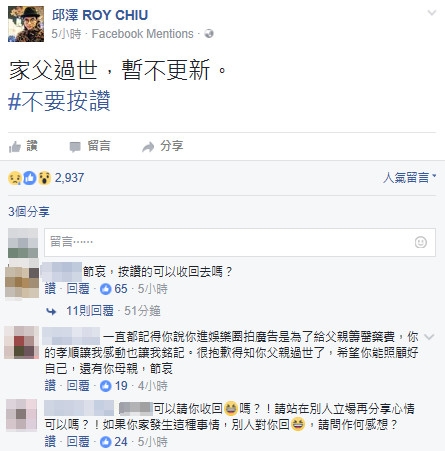Image resolution: width=445 pixels, height=451 pixels.
Task: Click the #不要按讚 hashtag link
Action: click(59, 101)
